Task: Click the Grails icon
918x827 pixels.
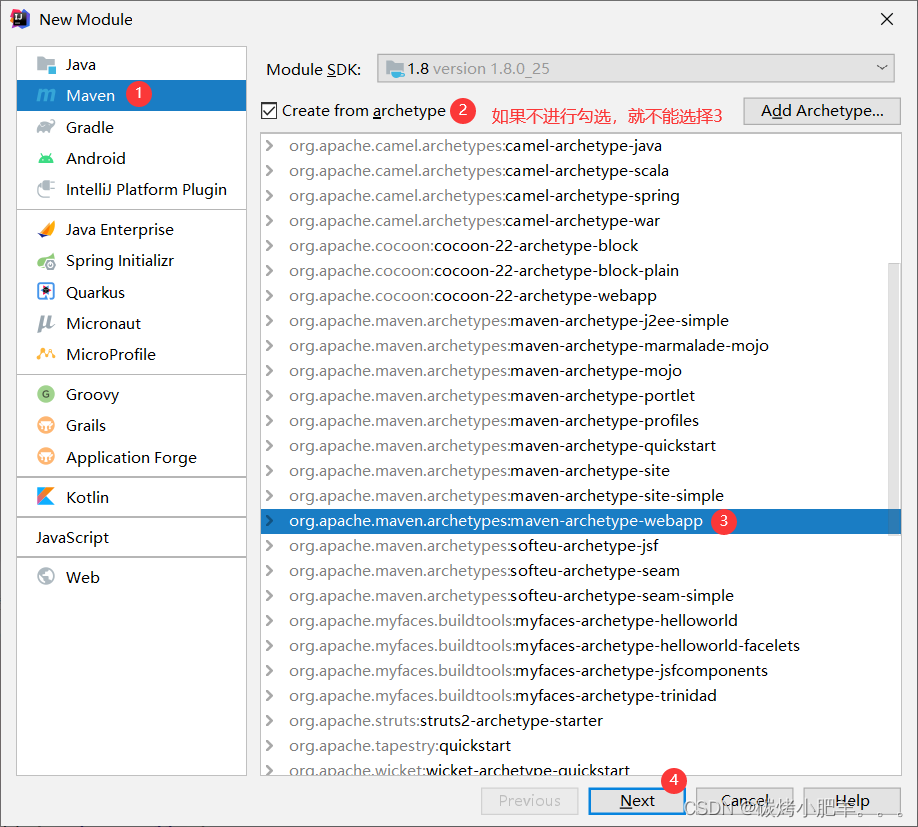Action: 46,425
